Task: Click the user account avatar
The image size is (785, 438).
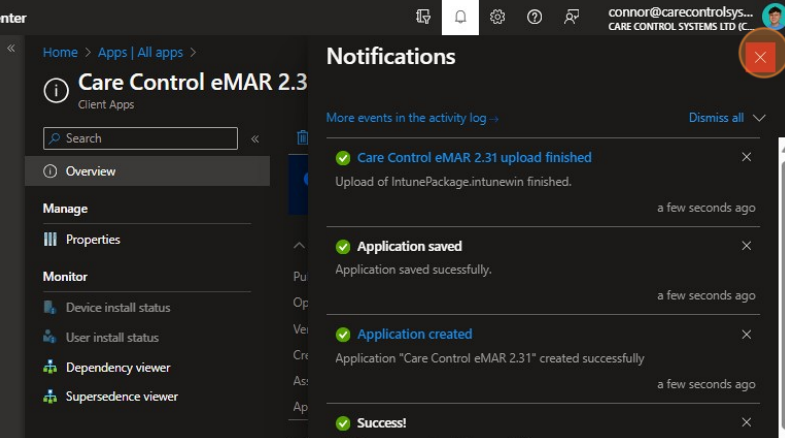Action: pyautogui.click(x=772, y=17)
